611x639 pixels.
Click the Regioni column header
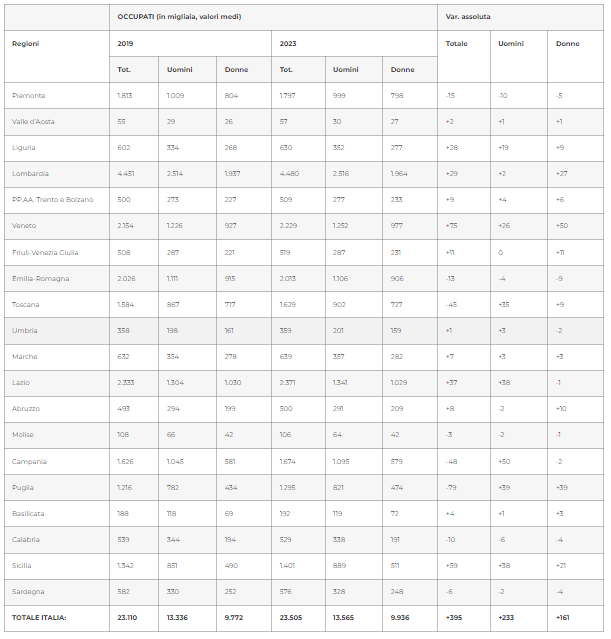click(x=26, y=44)
